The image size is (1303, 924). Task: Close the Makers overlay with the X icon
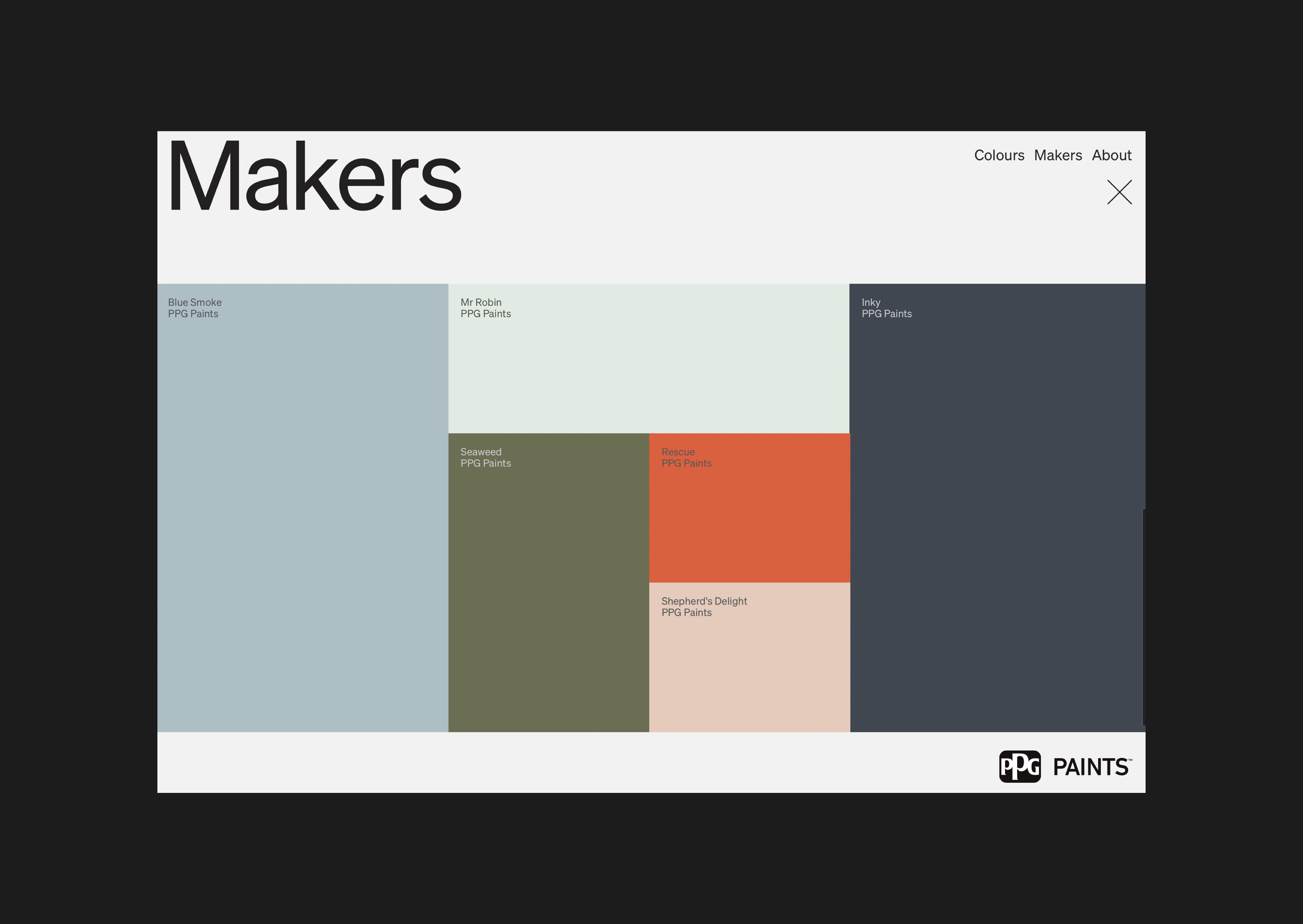(1119, 193)
